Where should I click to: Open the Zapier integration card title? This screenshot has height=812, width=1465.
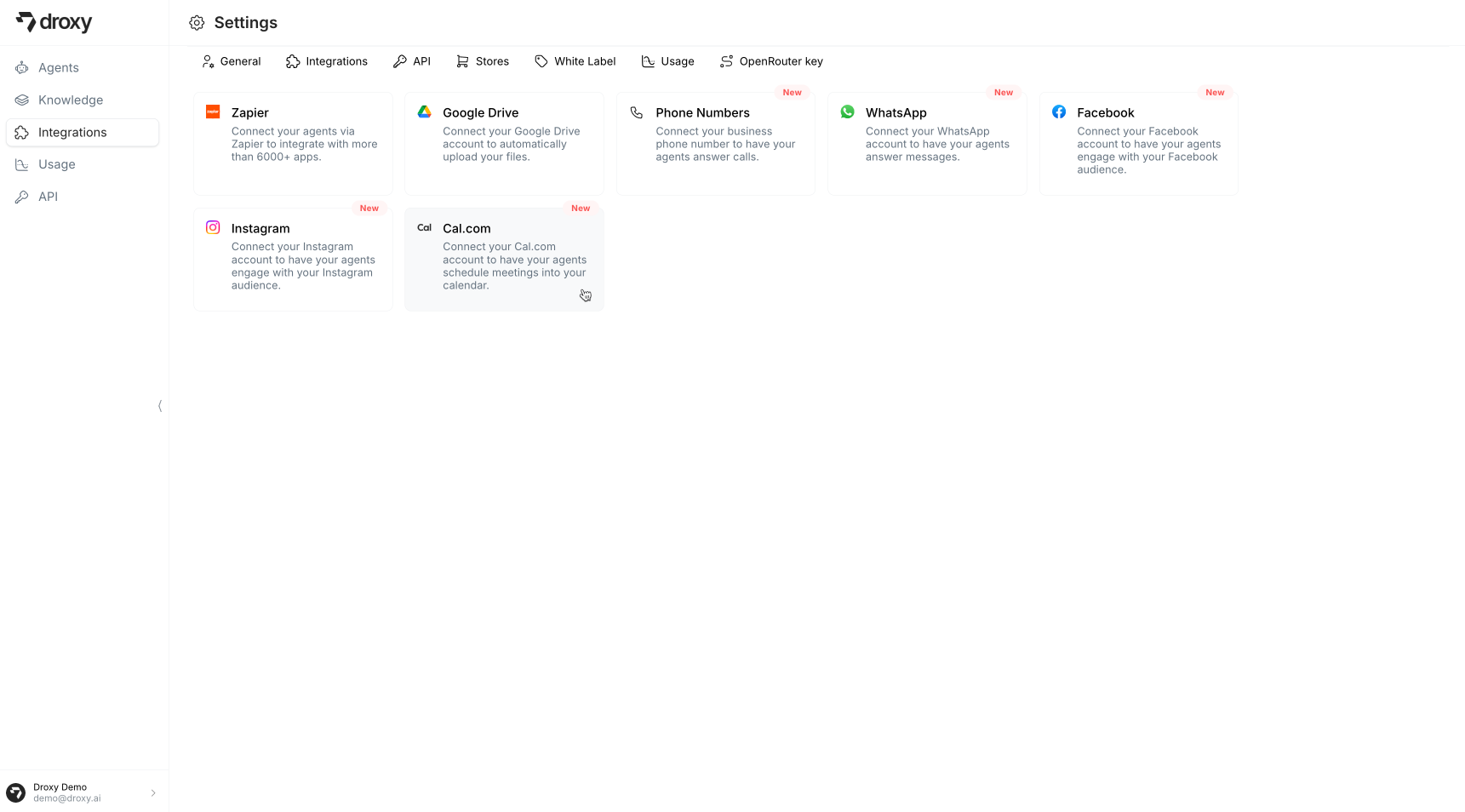click(249, 113)
